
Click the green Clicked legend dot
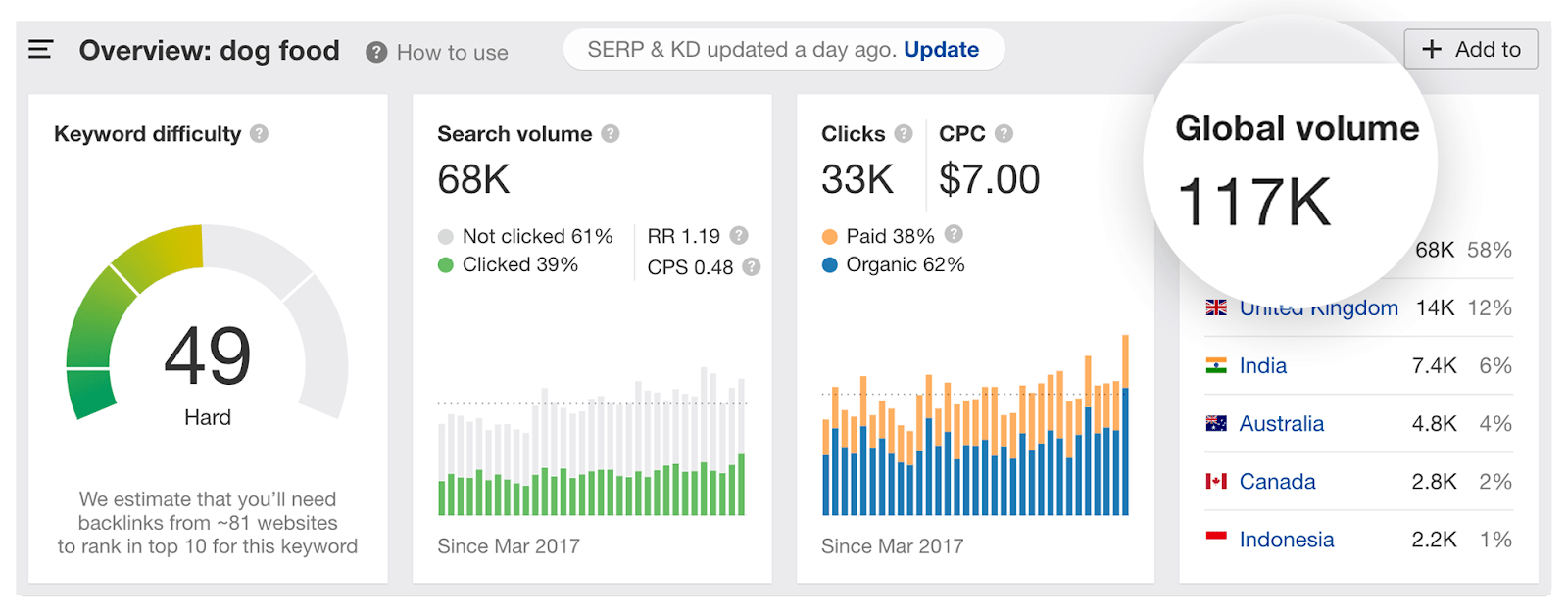point(446,265)
